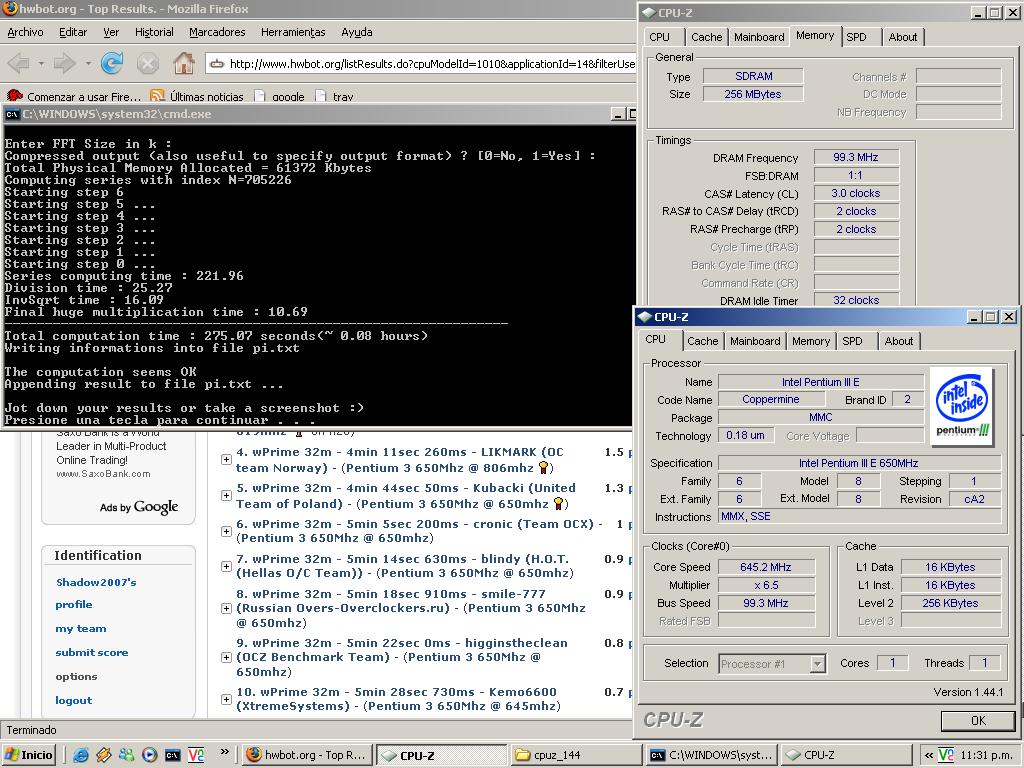
Task: Open the Ayuda menu
Action: click(x=357, y=32)
